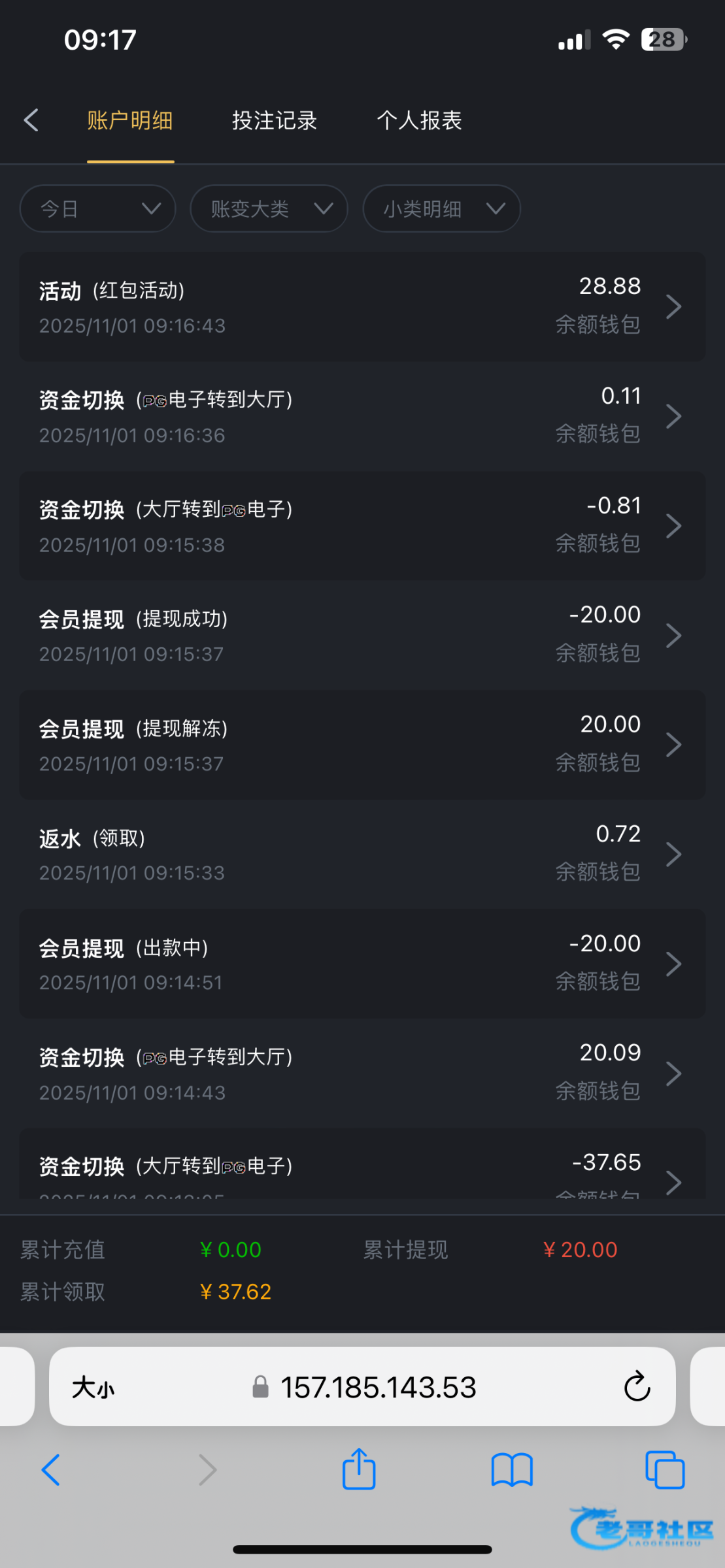Open the 提现成功 -20.00 record
This screenshot has height=1568, width=725.
[362, 635]
